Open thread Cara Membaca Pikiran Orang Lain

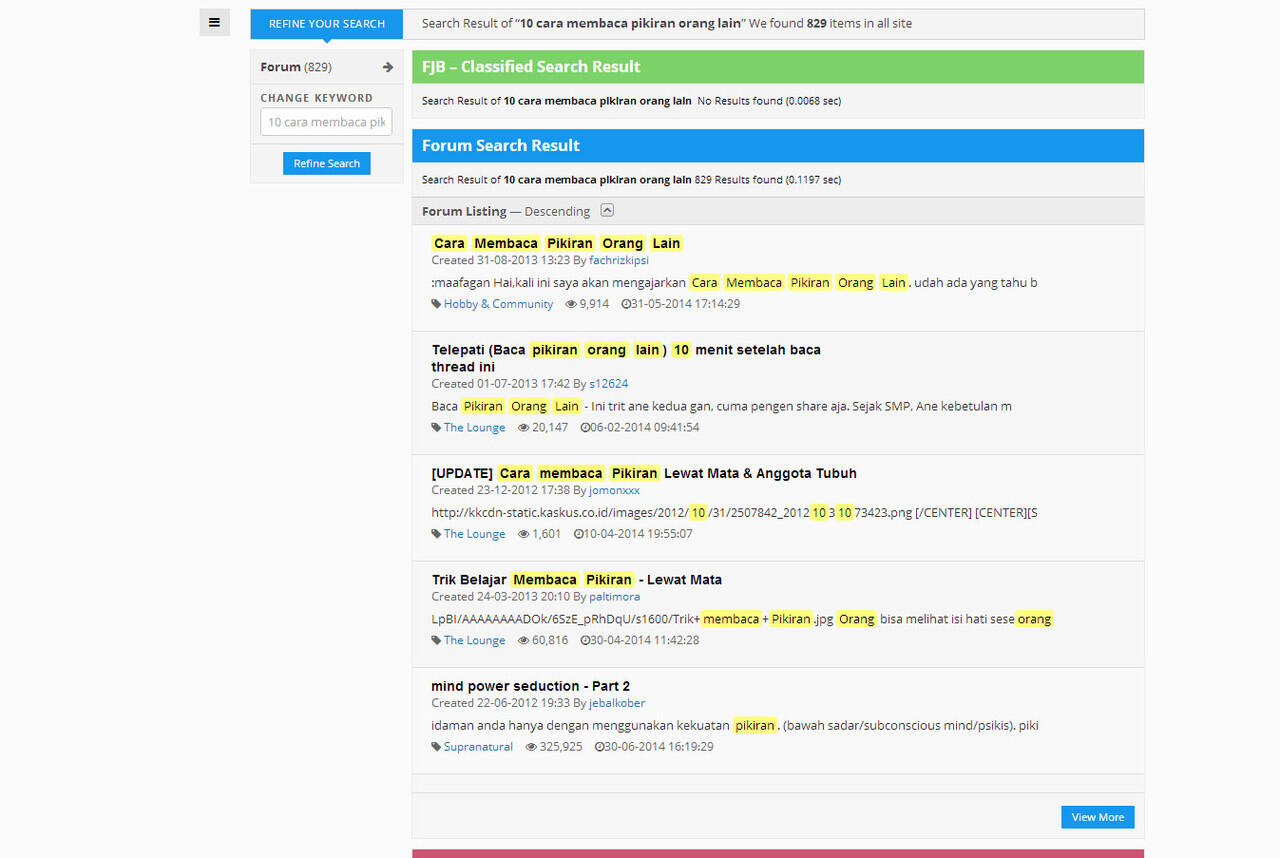[x=557, y=243]
